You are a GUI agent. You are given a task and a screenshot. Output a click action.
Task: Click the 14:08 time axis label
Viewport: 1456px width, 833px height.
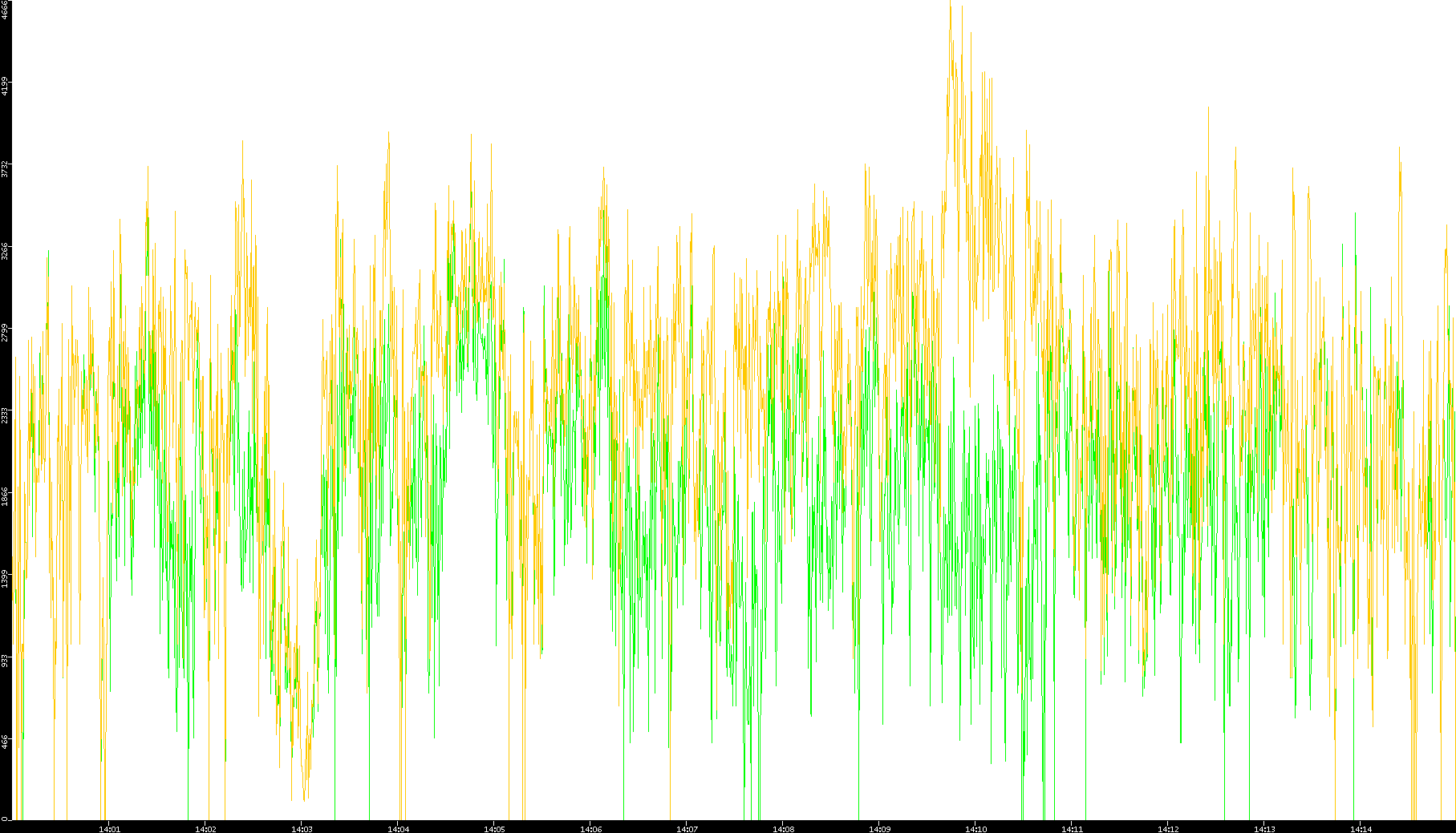click(784, 829)
